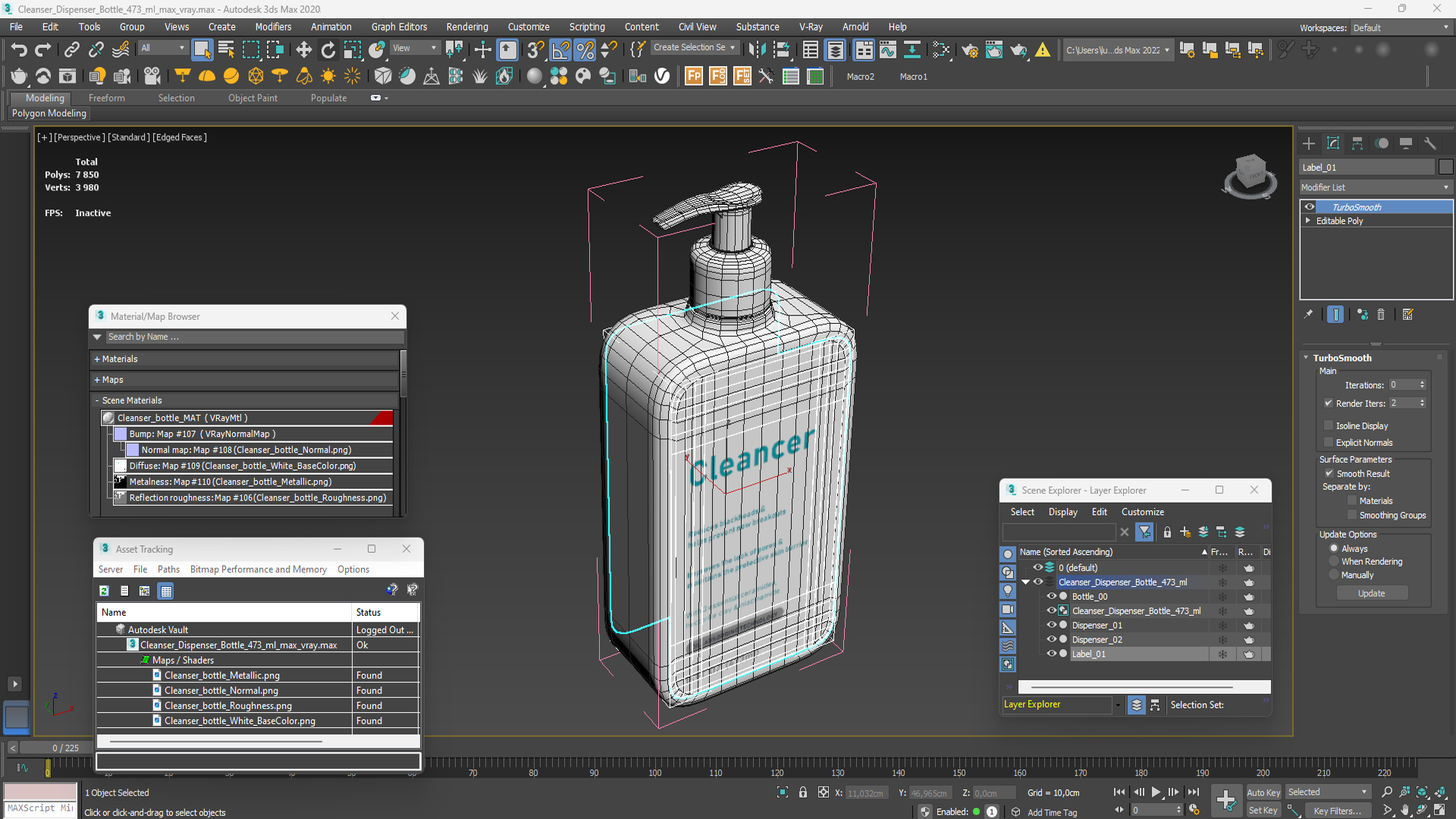
Task: Open Bitmap Performance and Memory menu in Asset Tracking
Action: click(x=258, y=570)
